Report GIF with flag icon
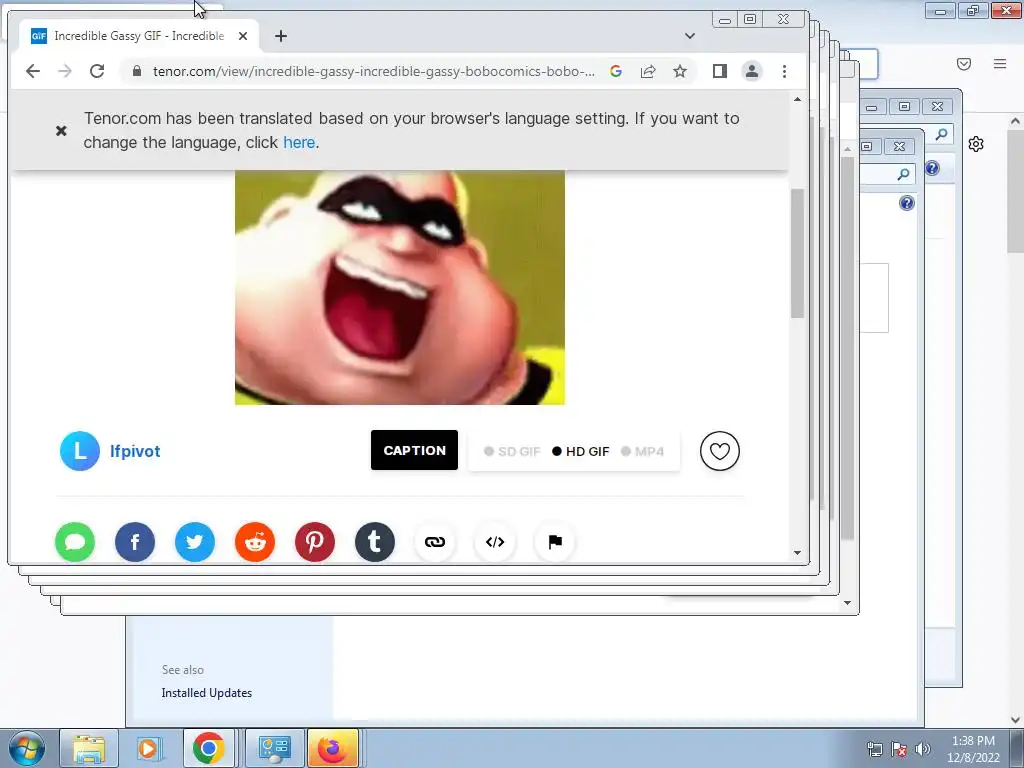This screenshot has width=1024, height=768. (555, 542)
